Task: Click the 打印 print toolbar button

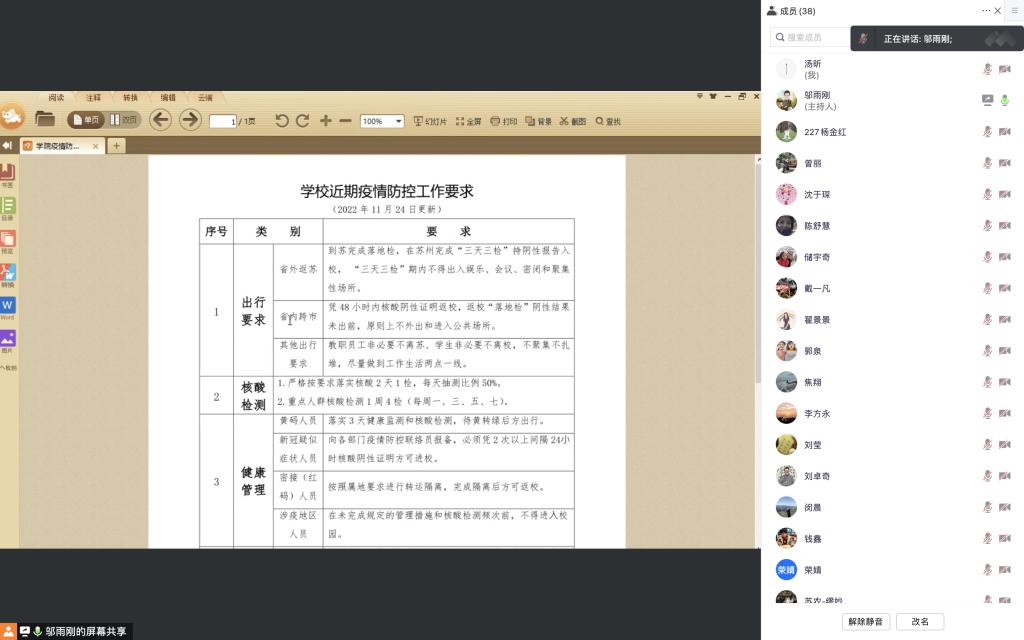Action: tap(504, 121)
